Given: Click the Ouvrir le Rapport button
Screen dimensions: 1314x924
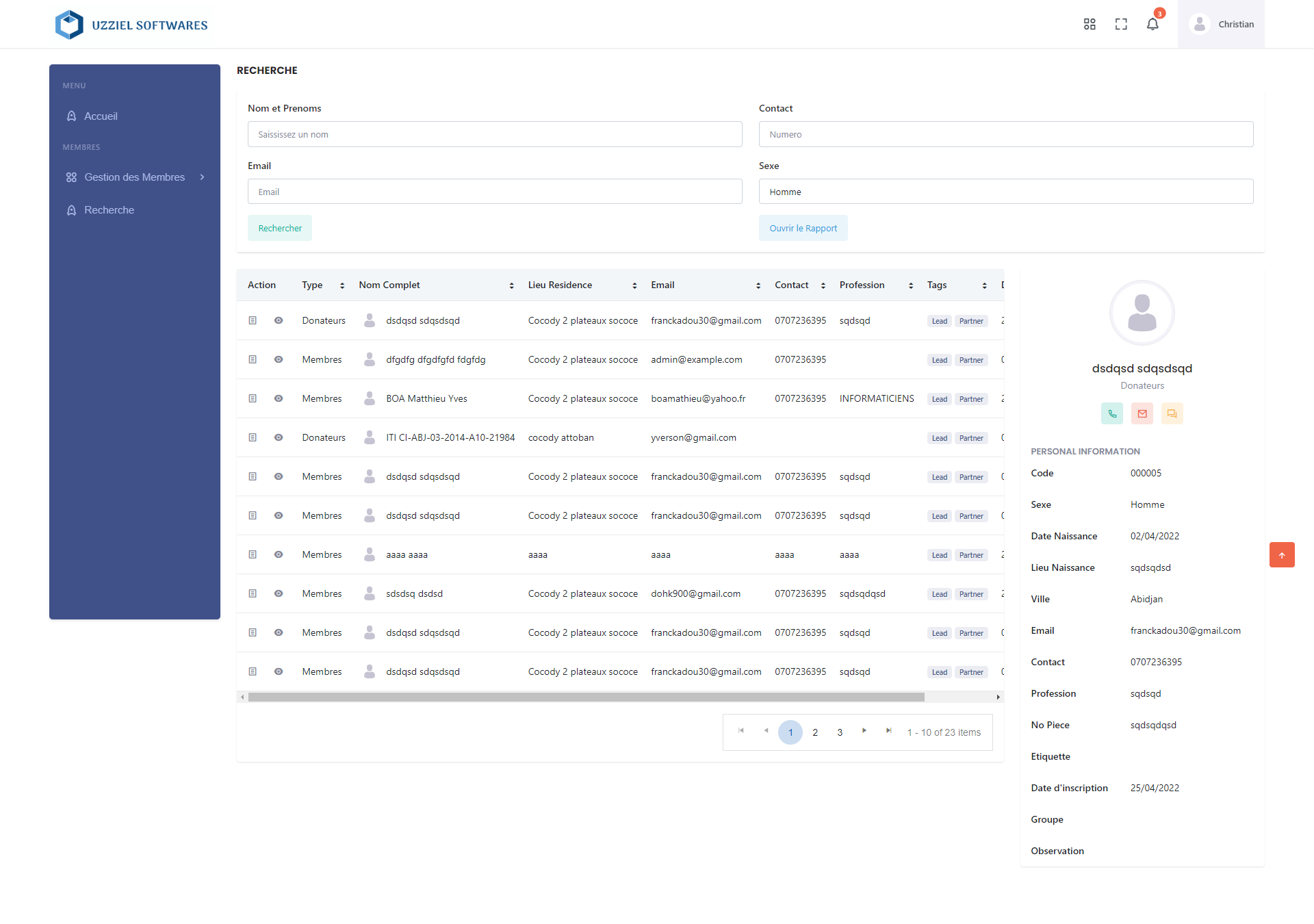Looking at the screenshot, I should coord(803,229).
